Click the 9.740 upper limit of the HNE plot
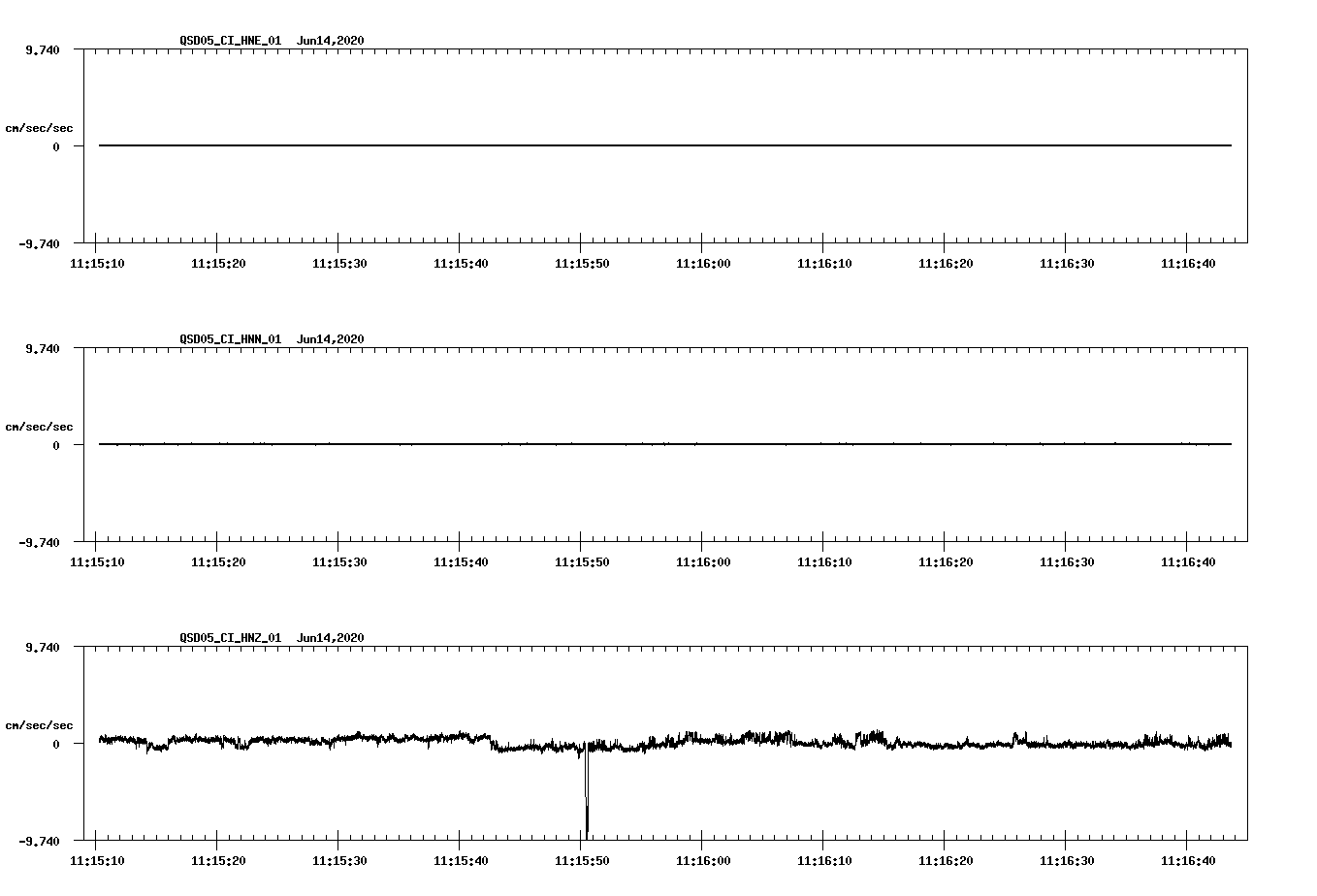 (43, 50)
